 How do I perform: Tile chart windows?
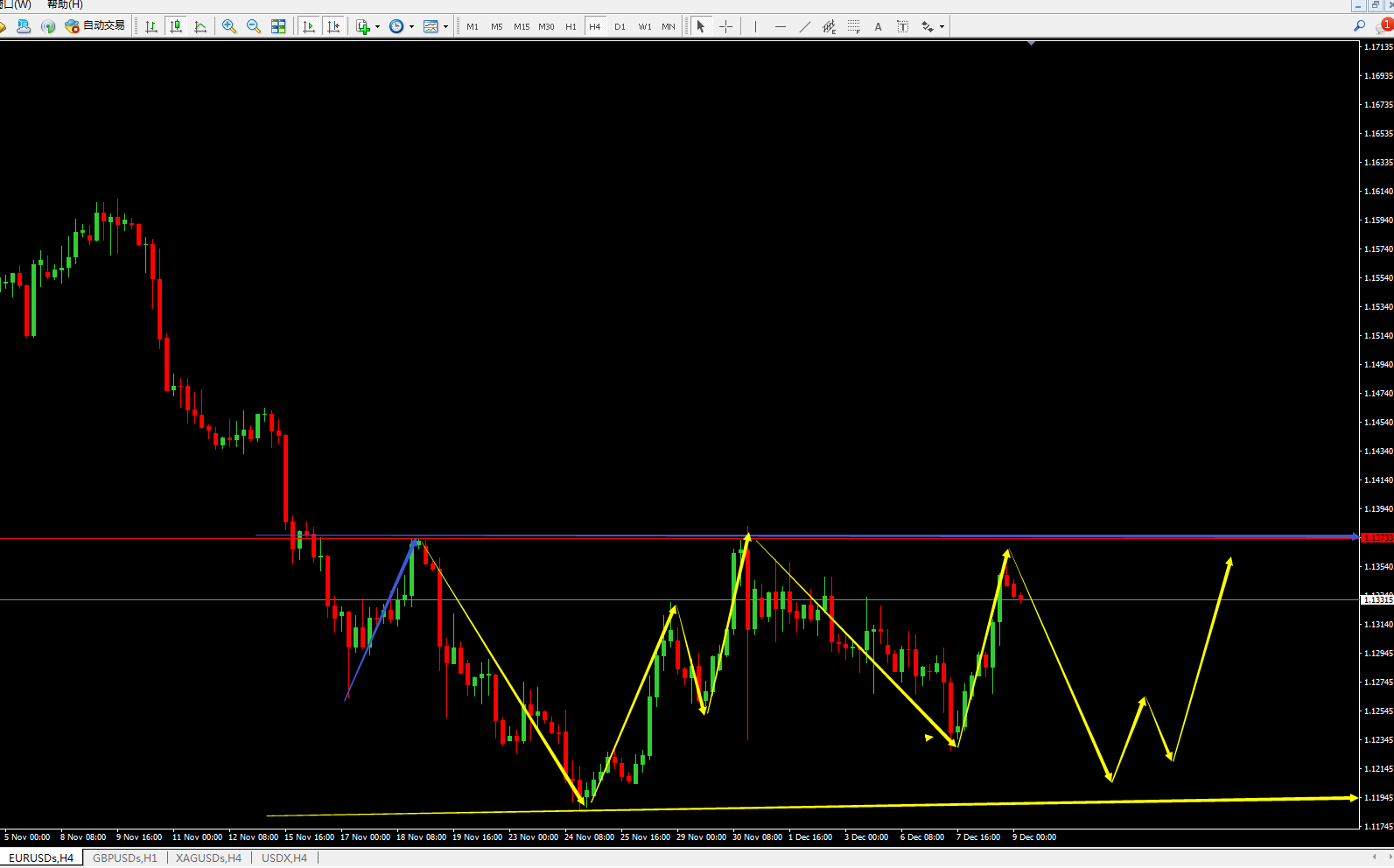click(278, 26)
